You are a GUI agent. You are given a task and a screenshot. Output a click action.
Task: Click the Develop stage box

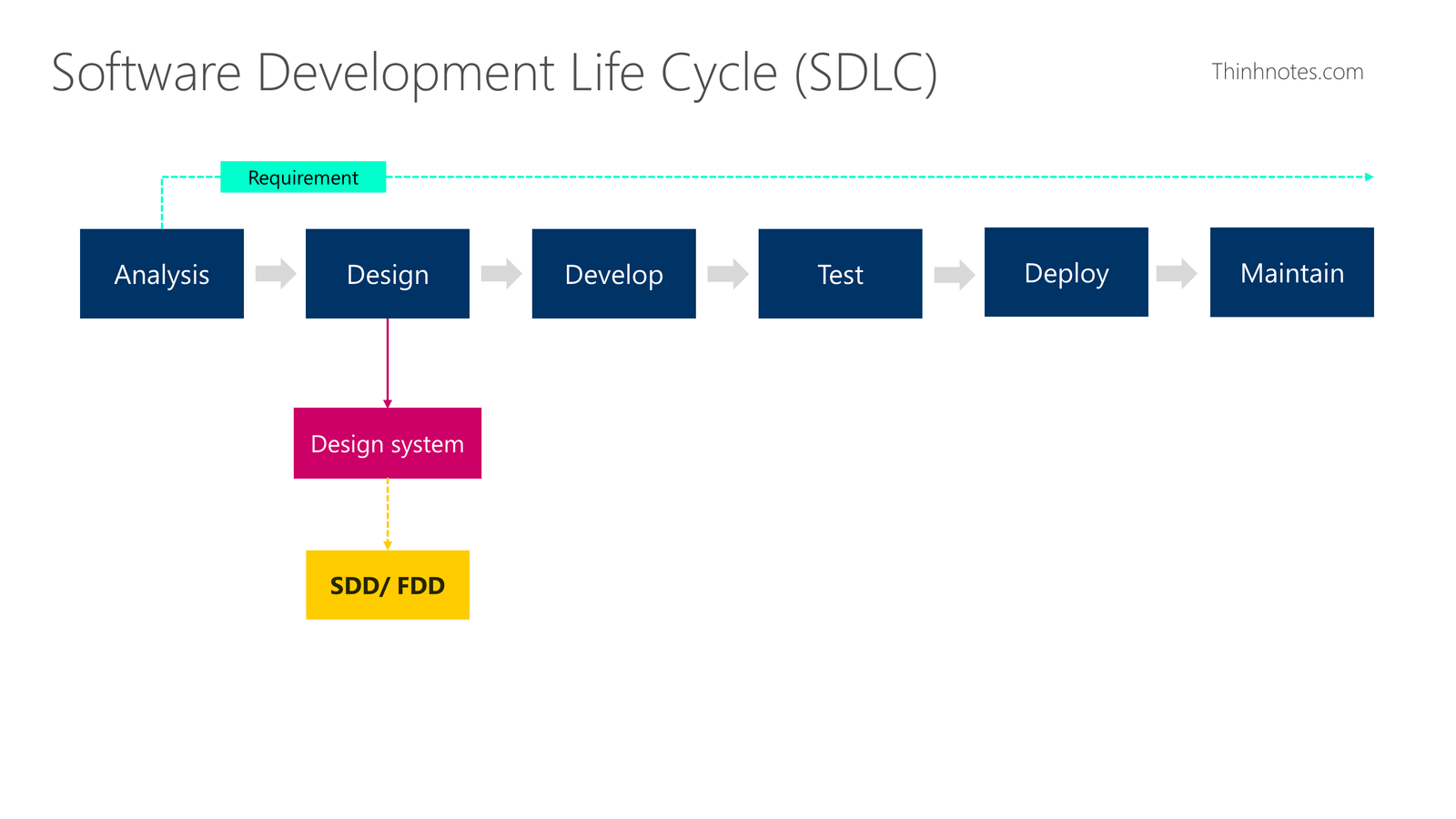tap(614, 274)
